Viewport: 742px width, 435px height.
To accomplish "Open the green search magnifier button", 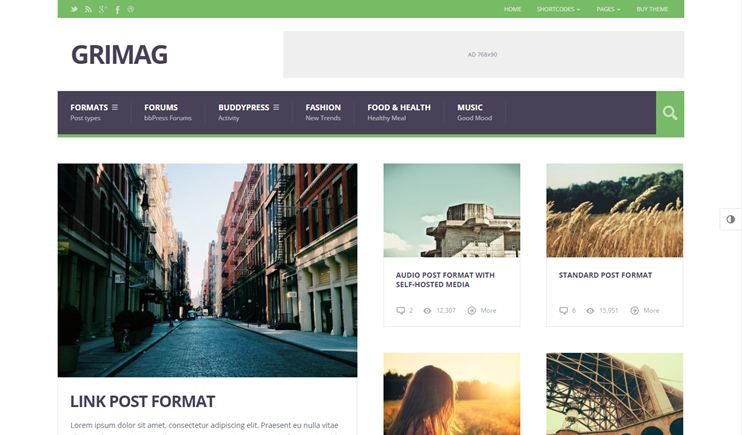I will tap(670, 113).
